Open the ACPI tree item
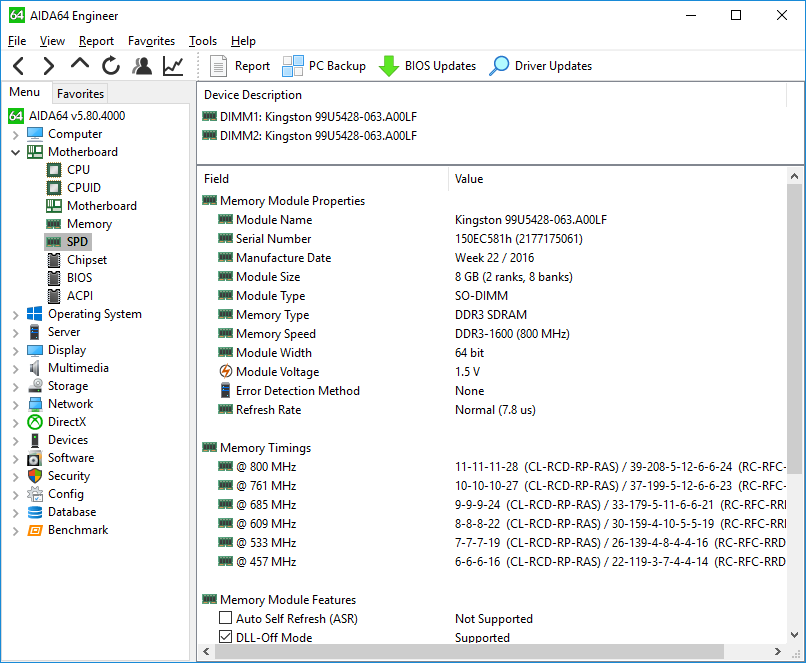Screen dimensions: 806x663 70,296
